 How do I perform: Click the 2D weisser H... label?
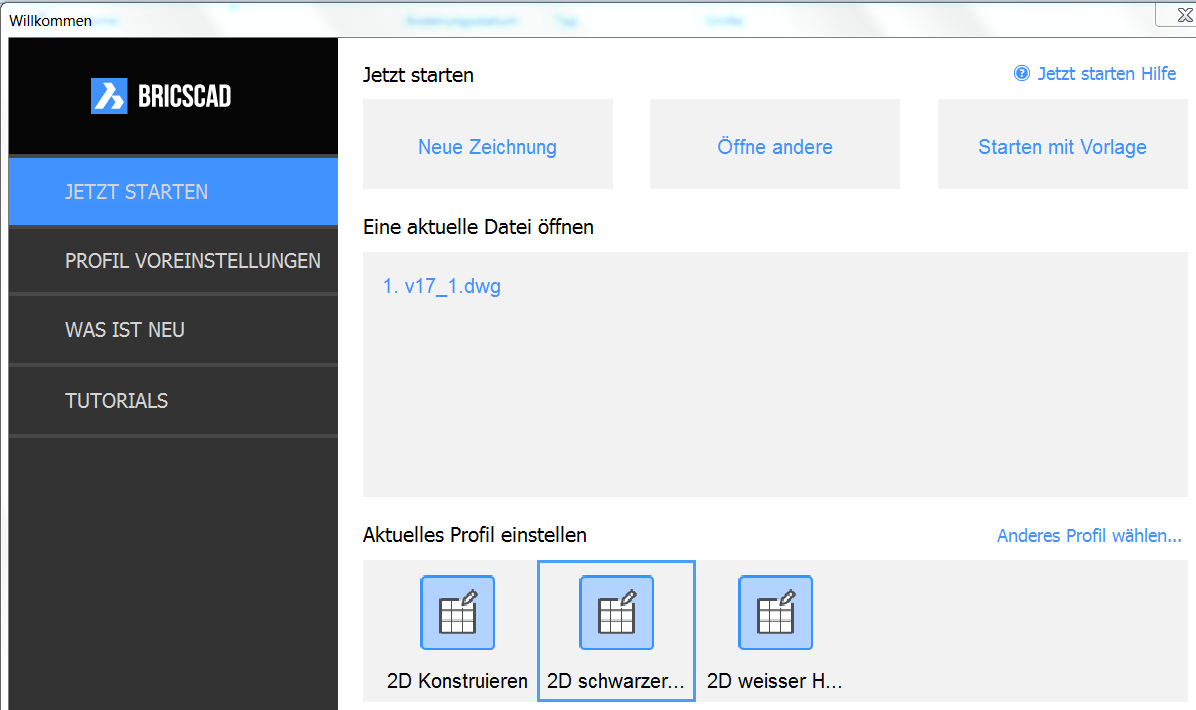pos(774,680)
